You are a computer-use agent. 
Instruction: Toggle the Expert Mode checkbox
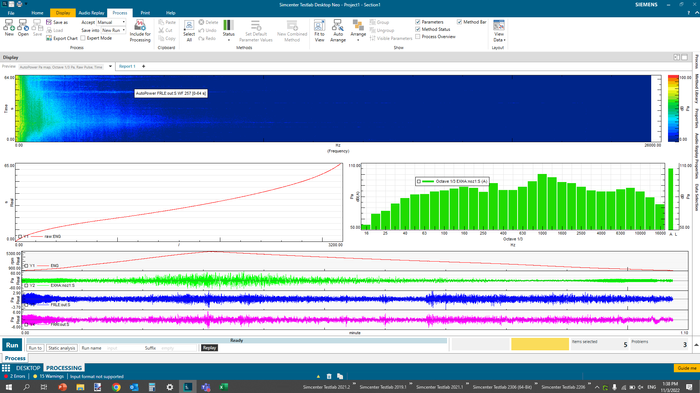pos(83,38)
